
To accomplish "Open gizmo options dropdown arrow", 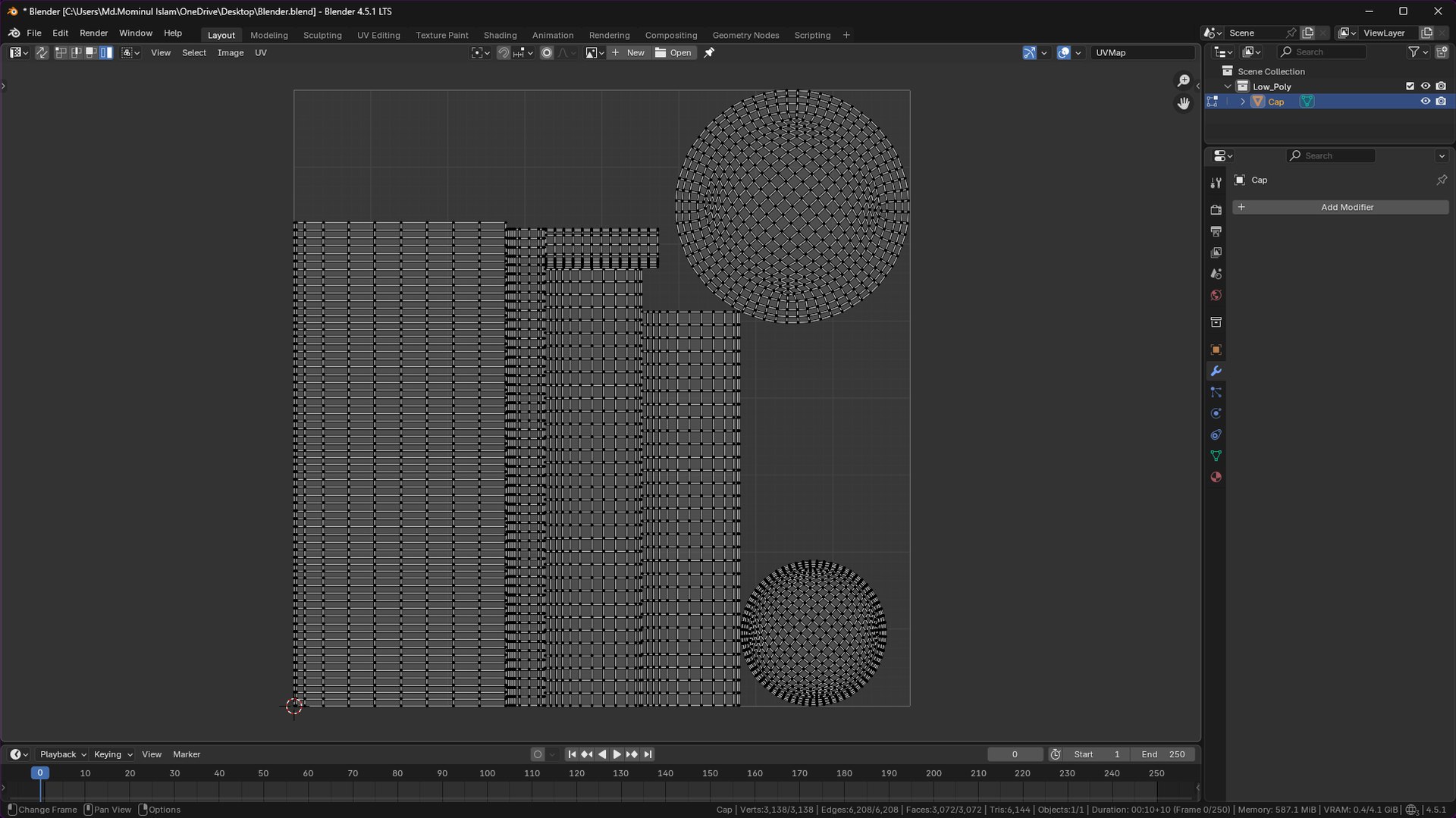I will [x=1043, y=53].
